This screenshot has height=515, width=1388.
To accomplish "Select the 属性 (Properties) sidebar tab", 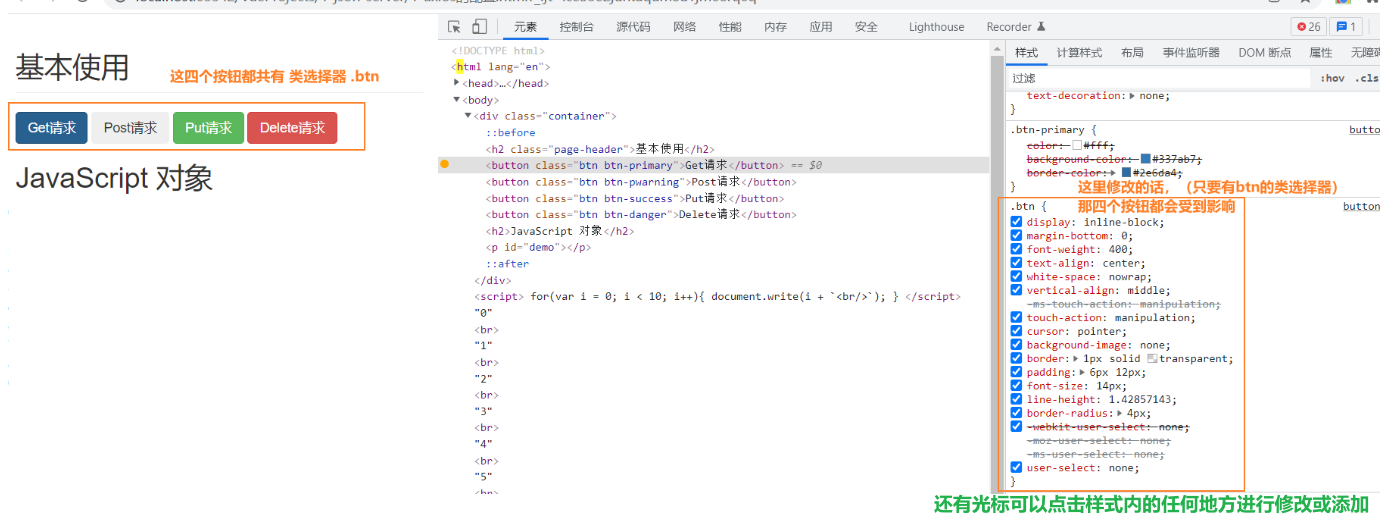I will (x=1321, y=53).
